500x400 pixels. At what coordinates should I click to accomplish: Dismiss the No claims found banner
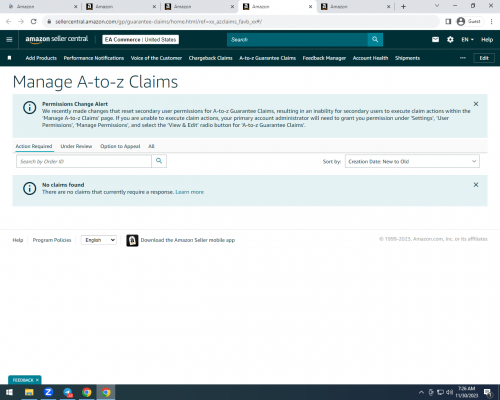(476, 185)
